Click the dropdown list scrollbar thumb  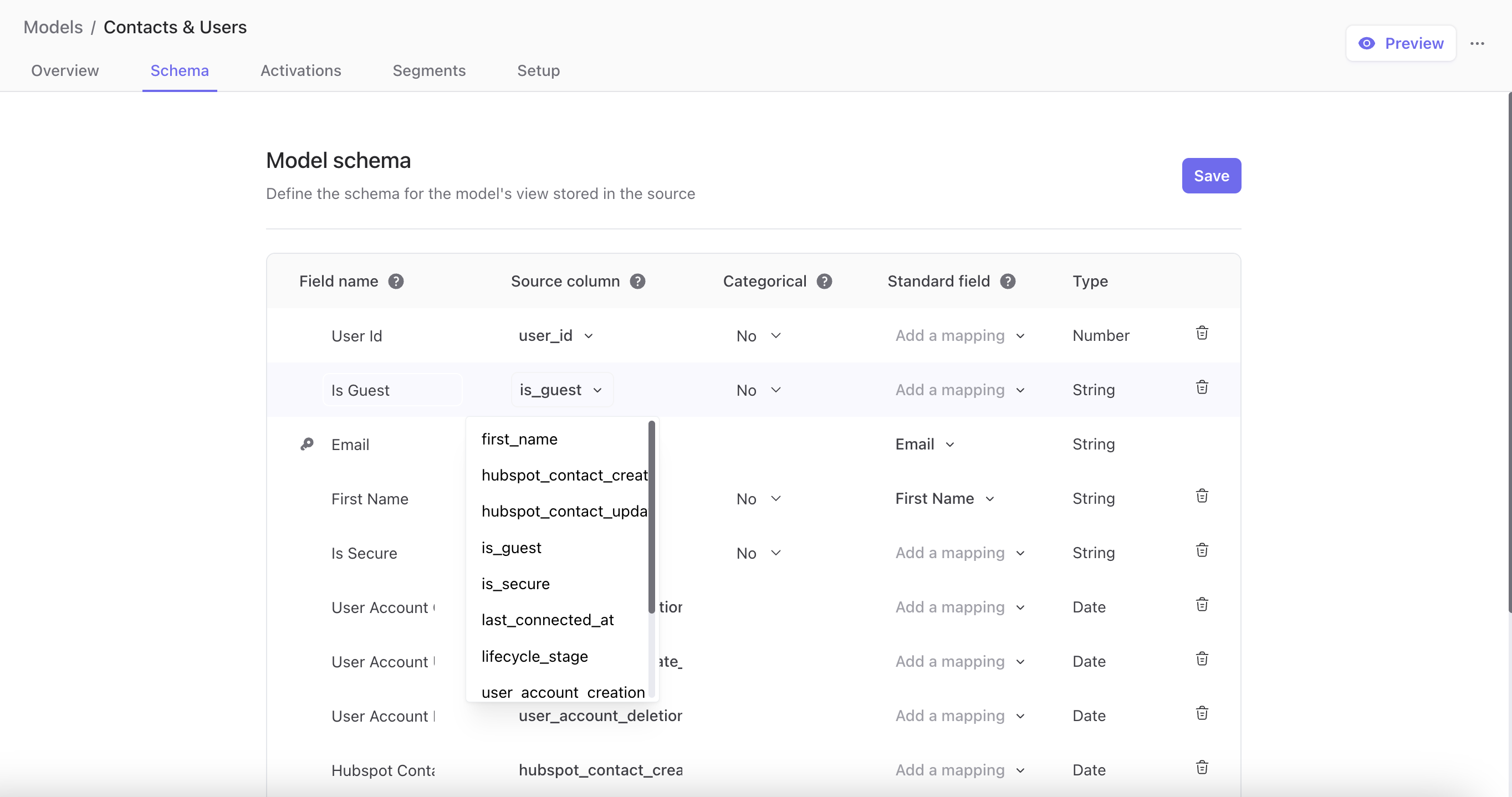(x=651, y=517)
